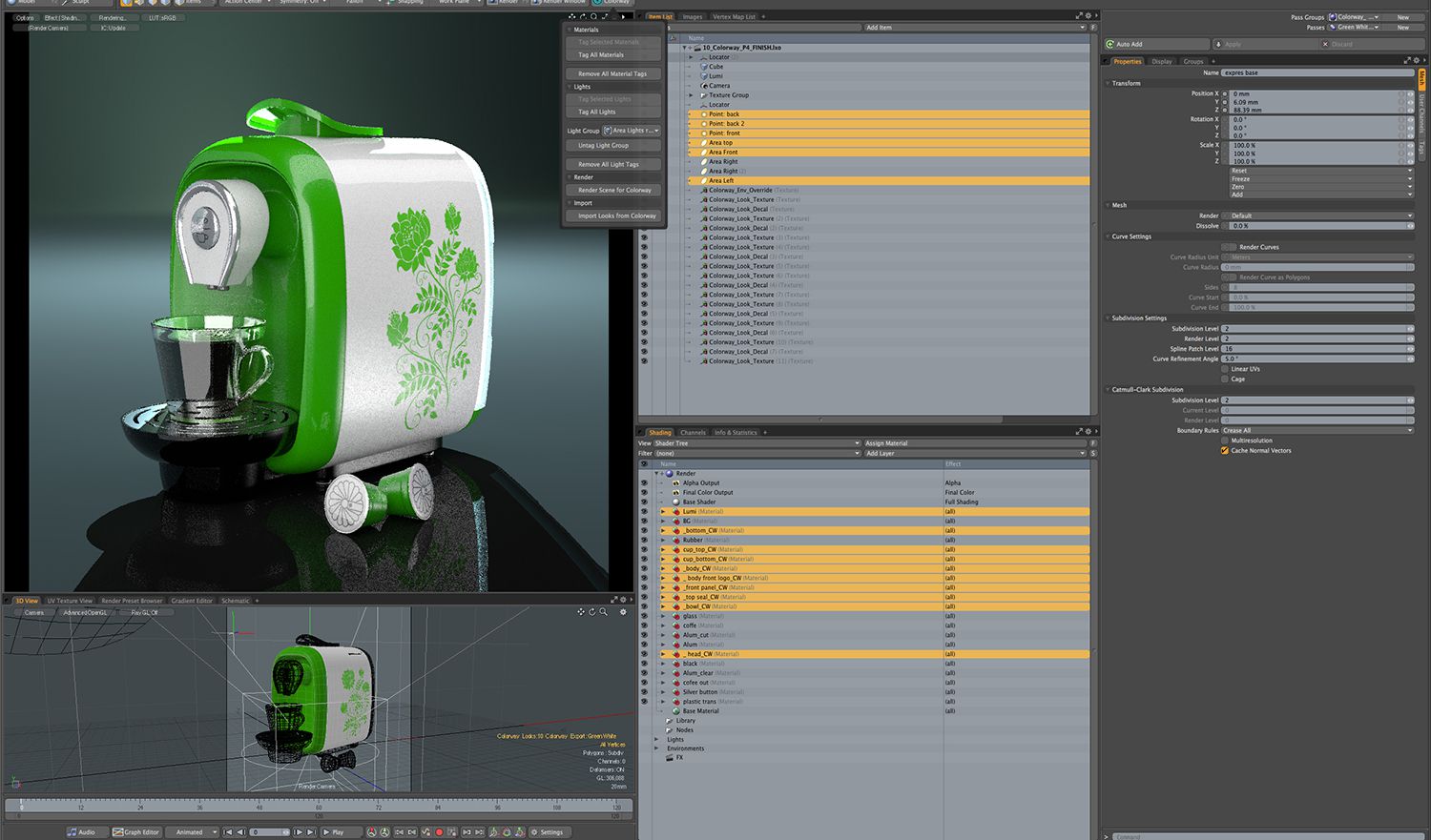Toggle visibility eye of the Rubber material
Viewport: 1431px width, 840px height.
pos(644,540)
